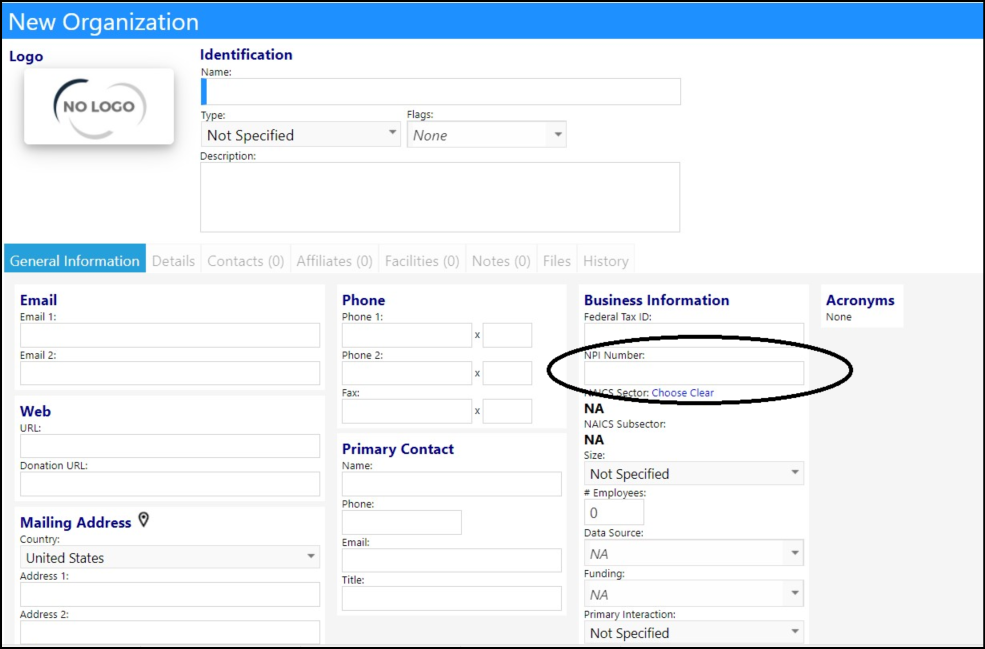Click the NPI Number input field
The height and width of the screenshot is (649, 985).
694,373
